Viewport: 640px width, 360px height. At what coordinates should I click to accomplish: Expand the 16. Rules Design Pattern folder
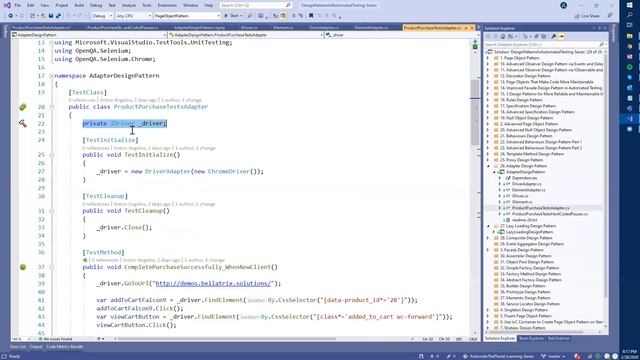[x=488, y=100]
